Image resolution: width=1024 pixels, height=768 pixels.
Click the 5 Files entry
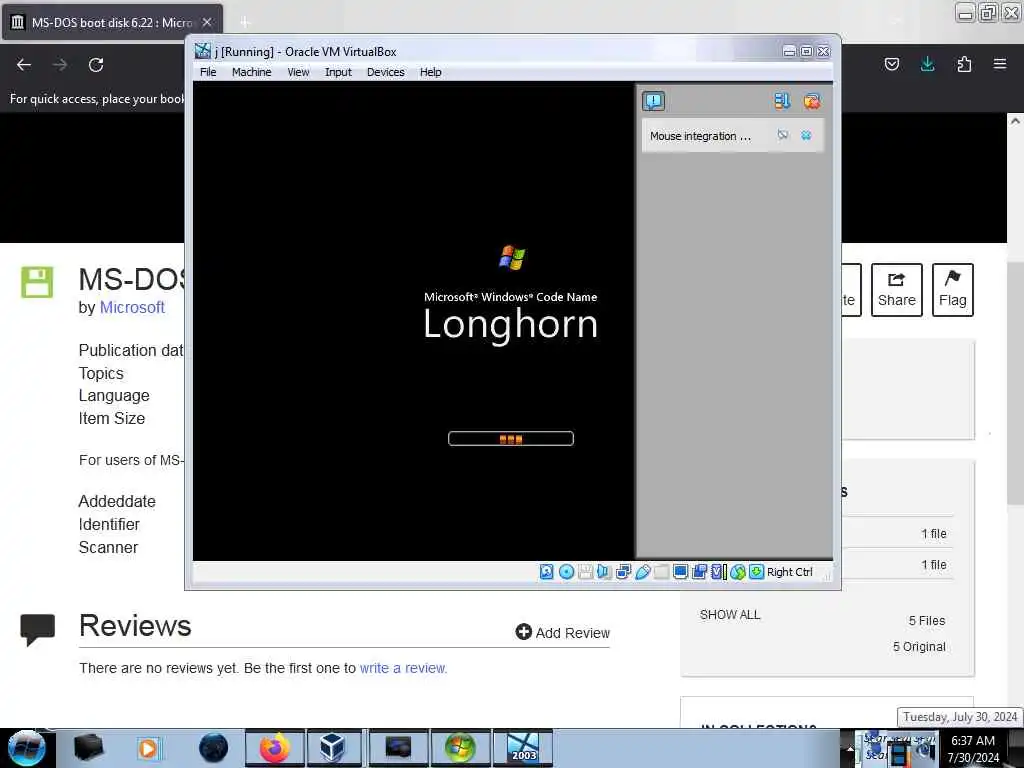927,620
